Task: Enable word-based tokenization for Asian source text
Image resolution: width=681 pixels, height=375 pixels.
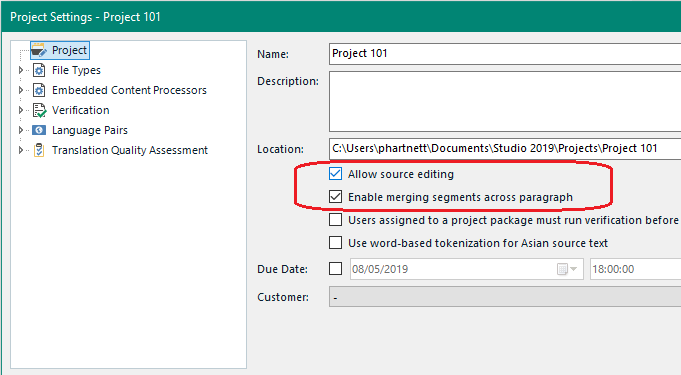Action: (x=335, y=242)
